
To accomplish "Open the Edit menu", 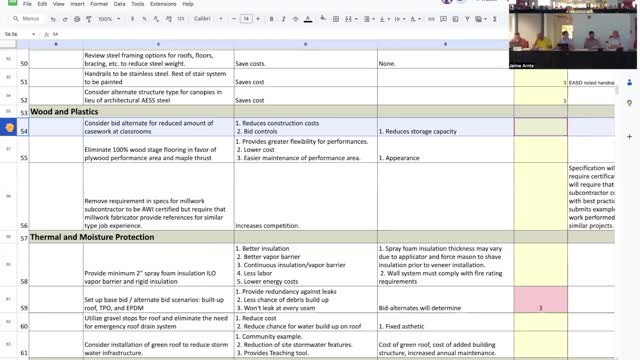I will pyautogui.click(x=42, y=4).
